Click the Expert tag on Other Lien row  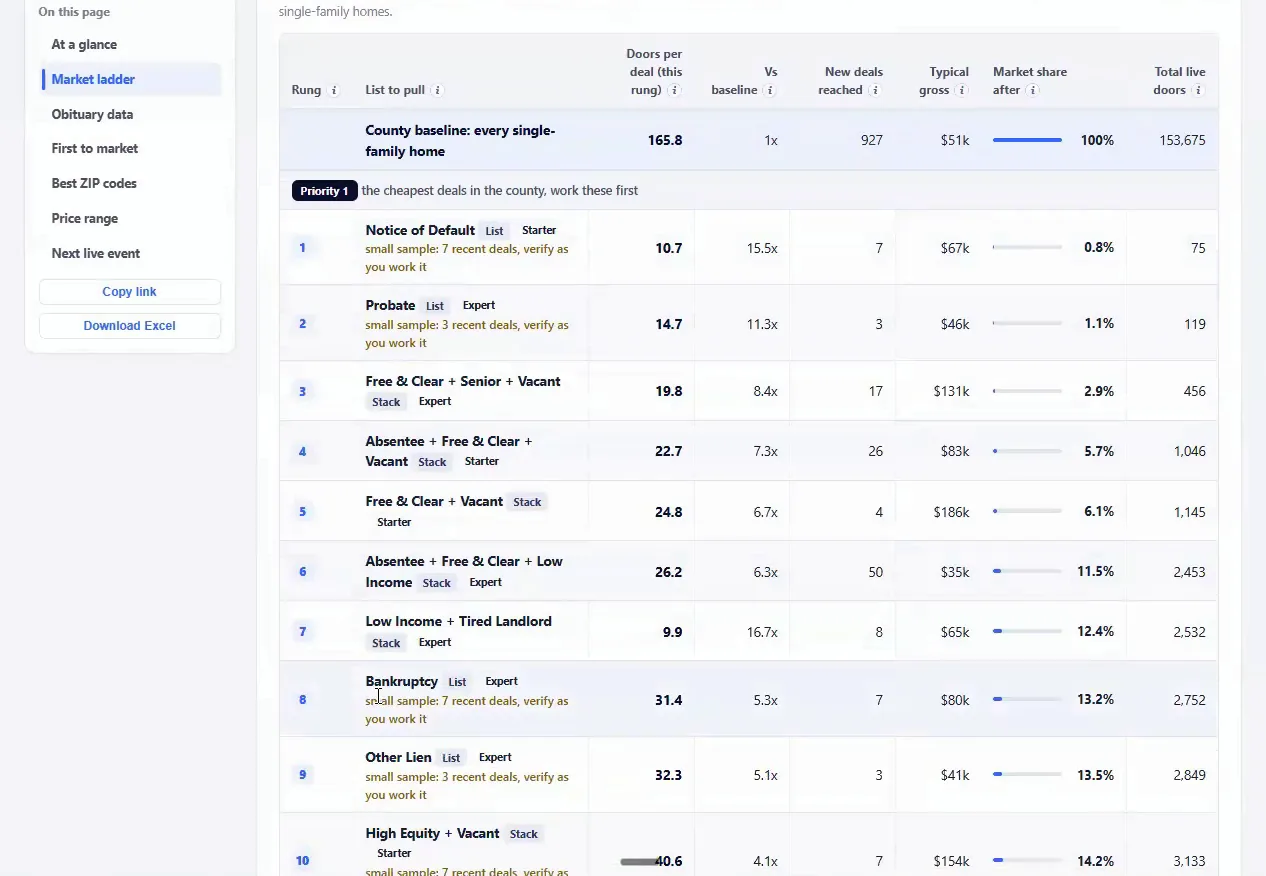(x=495, y=757)
